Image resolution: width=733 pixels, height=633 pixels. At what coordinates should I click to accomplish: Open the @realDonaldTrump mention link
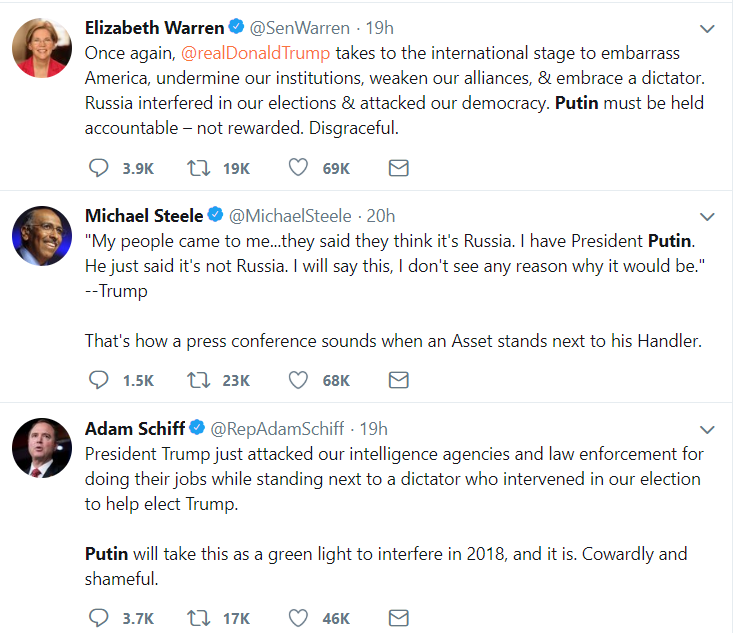point(255,53)
